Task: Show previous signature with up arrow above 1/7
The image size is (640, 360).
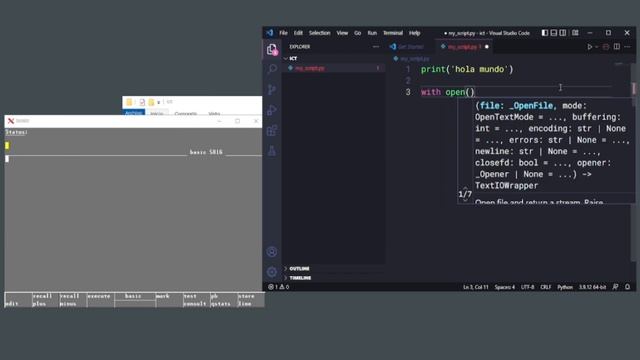Action: point(465,188)
